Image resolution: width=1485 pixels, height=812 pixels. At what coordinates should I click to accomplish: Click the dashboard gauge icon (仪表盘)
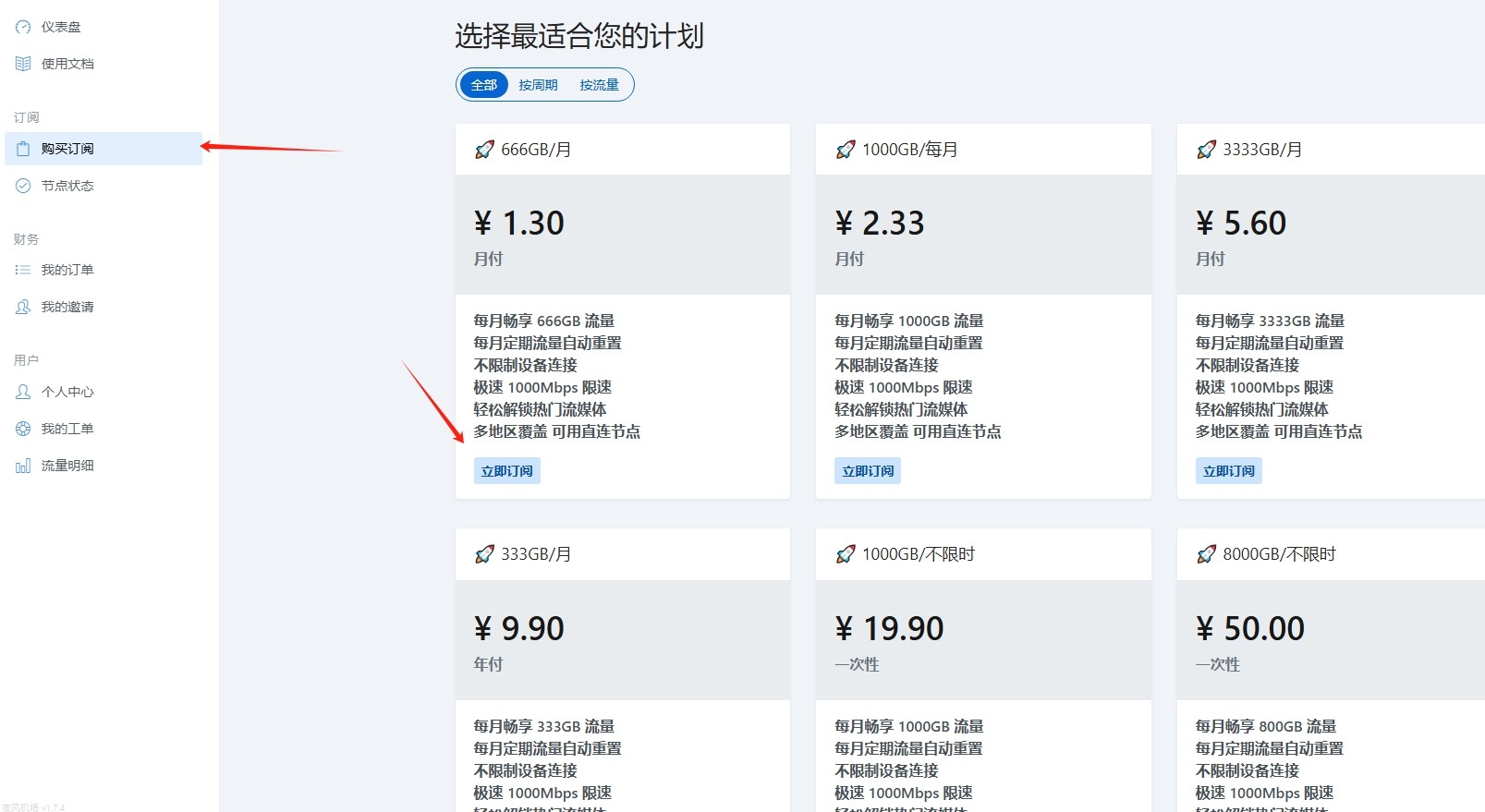23,28
